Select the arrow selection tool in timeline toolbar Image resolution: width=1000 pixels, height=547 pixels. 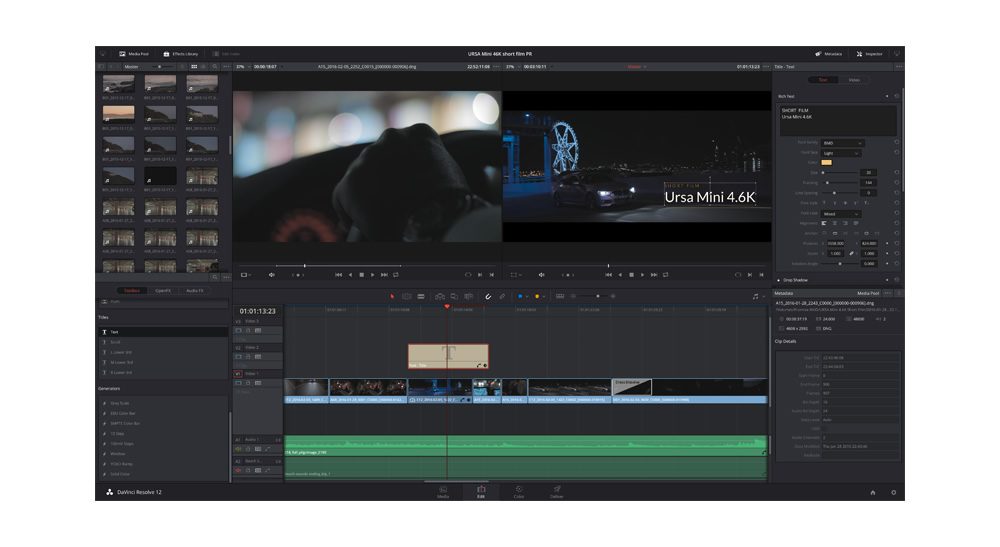tap(392, 296)
